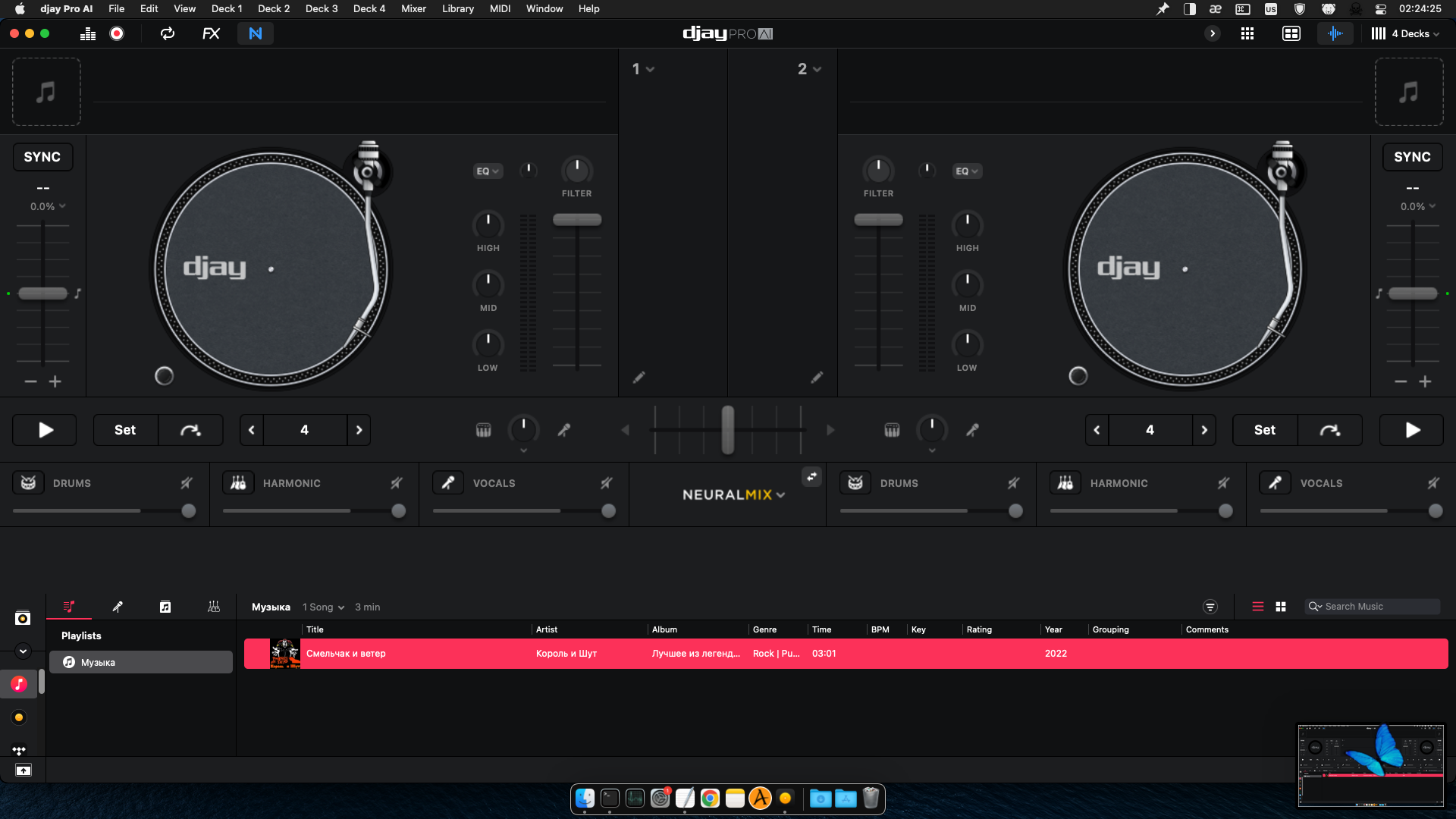Click the right-arrow expand button in toolbar
1456x819 pixels.
click(1213, 33)
